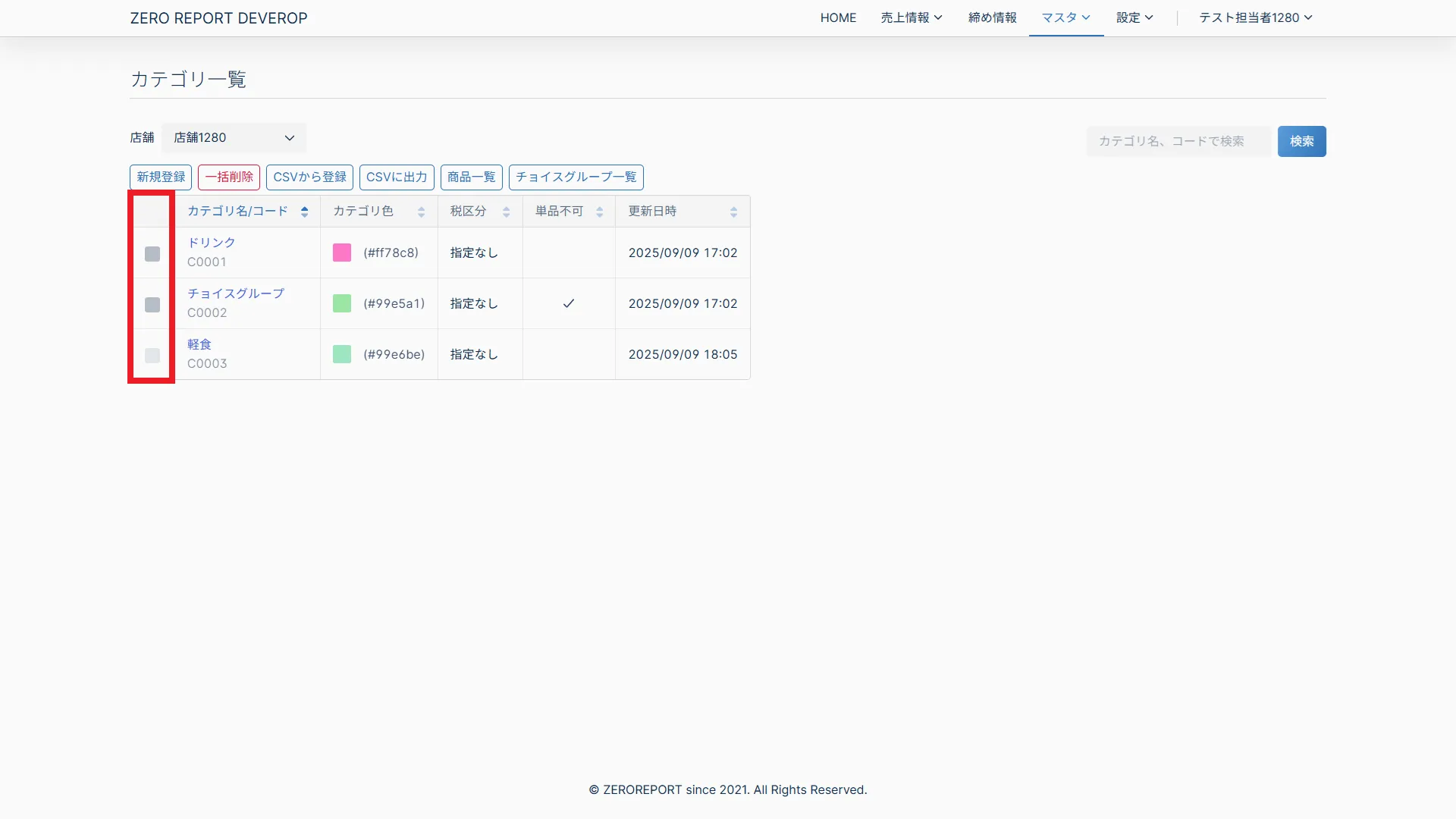Sort the 更新日時 column

point(733,212)
